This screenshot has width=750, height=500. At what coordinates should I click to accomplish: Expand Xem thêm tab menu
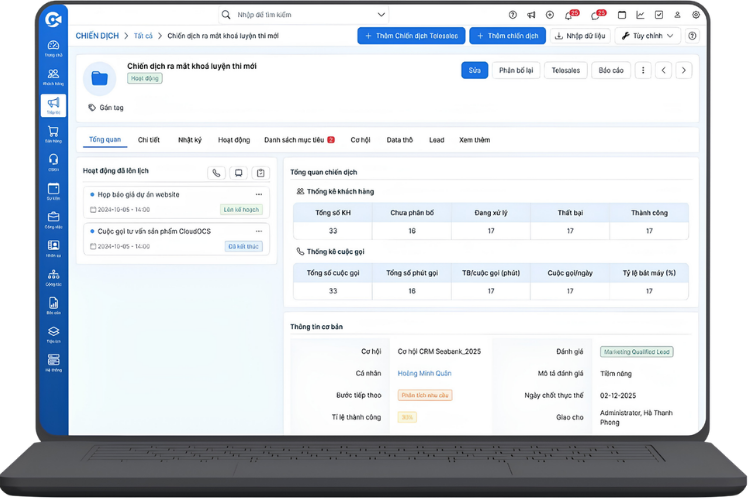(474, 140)
